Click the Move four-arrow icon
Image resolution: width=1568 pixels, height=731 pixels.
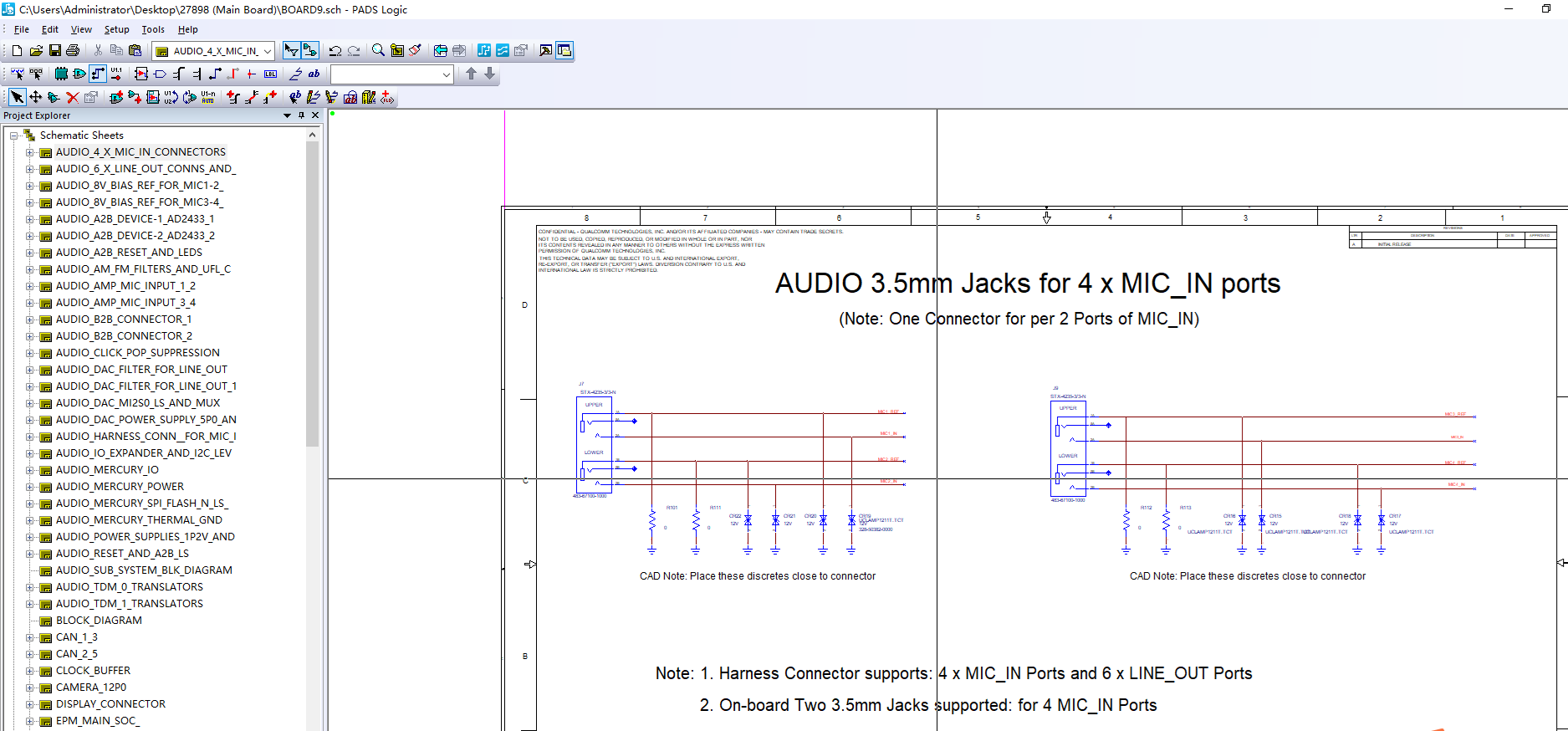36,98
